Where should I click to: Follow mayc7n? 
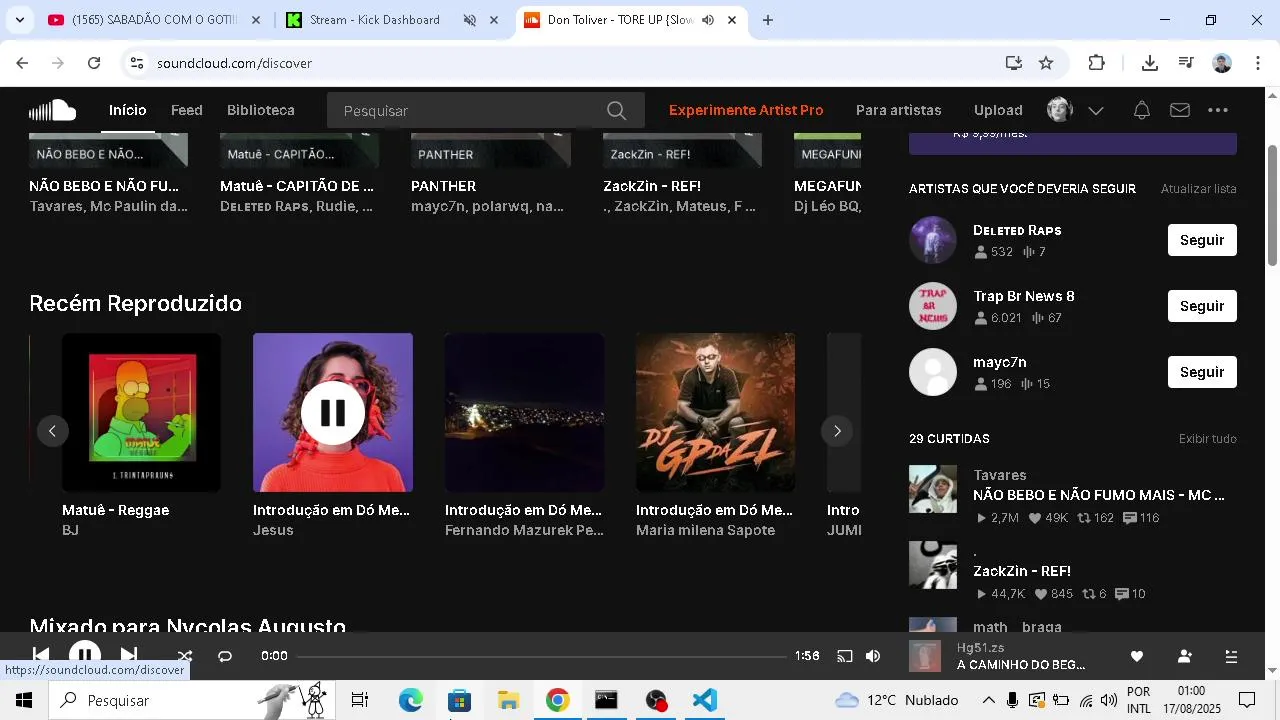click(1202, 372)
